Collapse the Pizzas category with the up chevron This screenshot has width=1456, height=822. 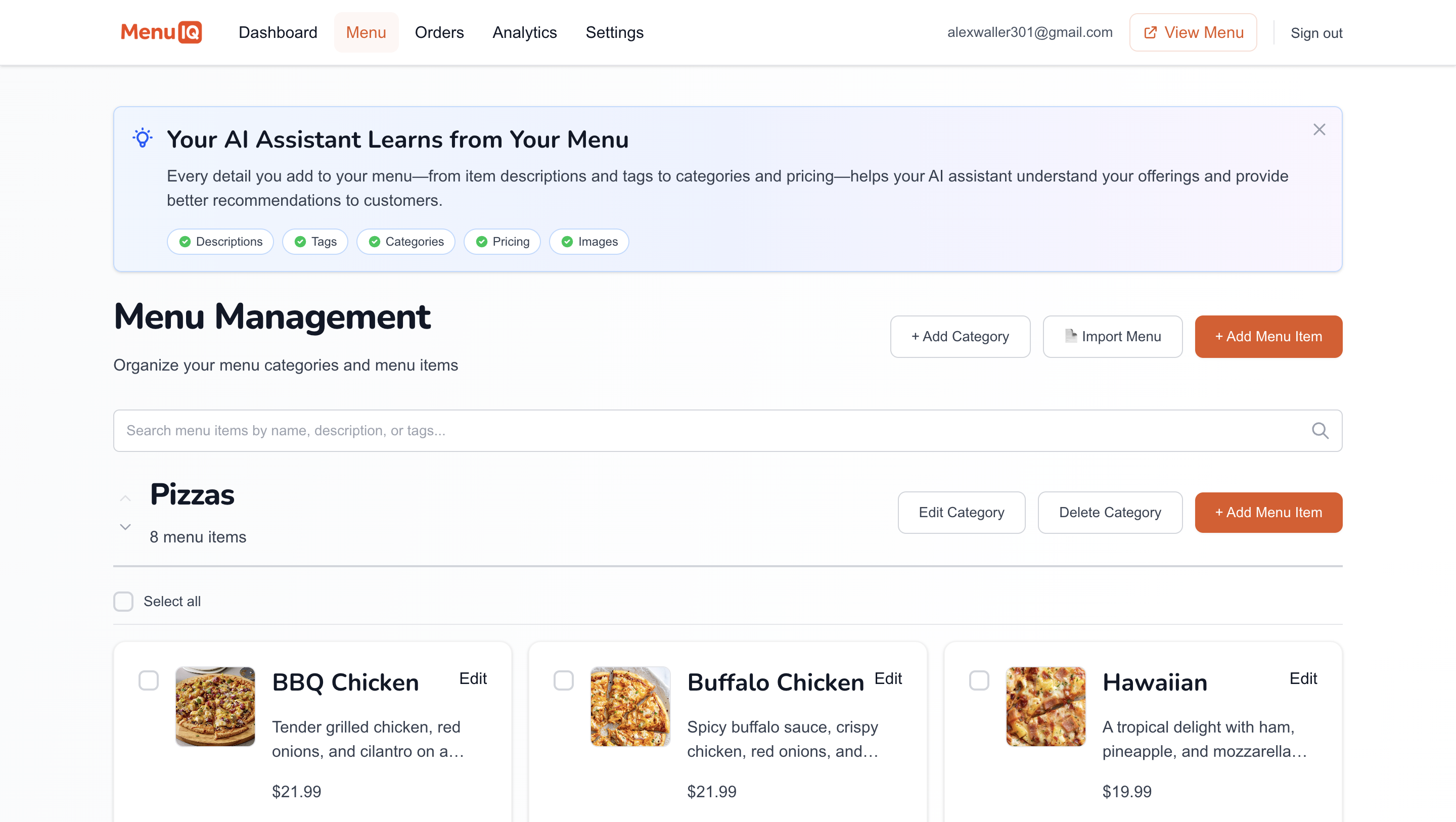pos(125,497)
